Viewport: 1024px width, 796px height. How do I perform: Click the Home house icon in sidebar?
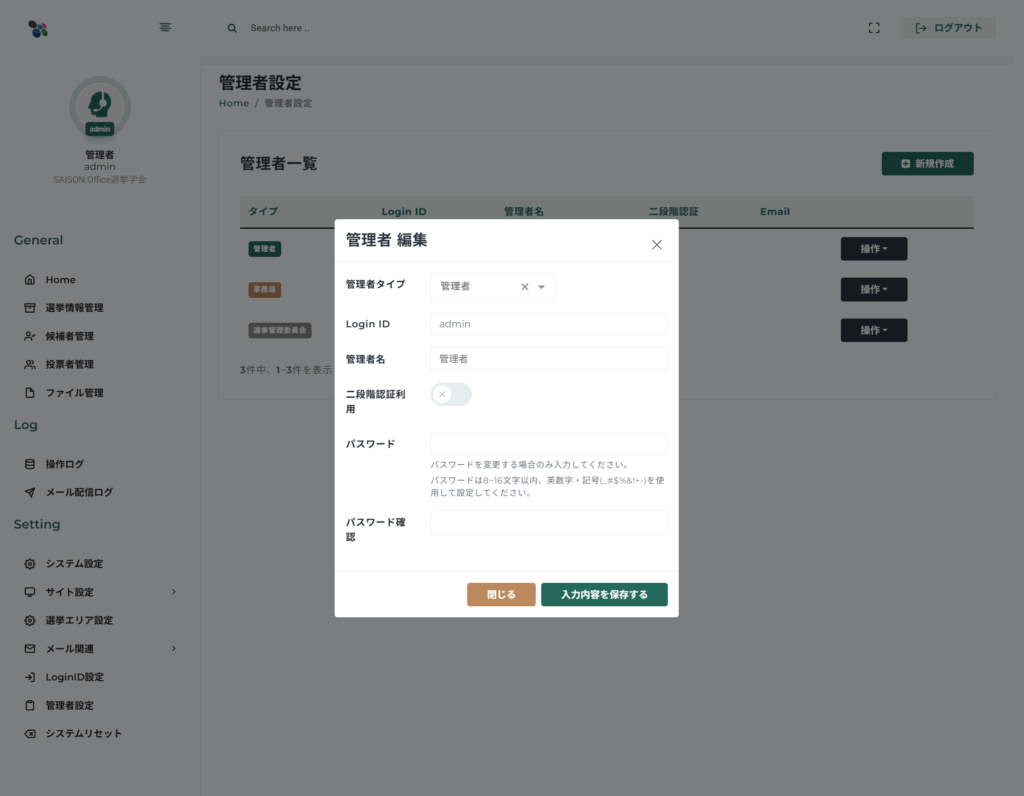click(x=30, y=279)
